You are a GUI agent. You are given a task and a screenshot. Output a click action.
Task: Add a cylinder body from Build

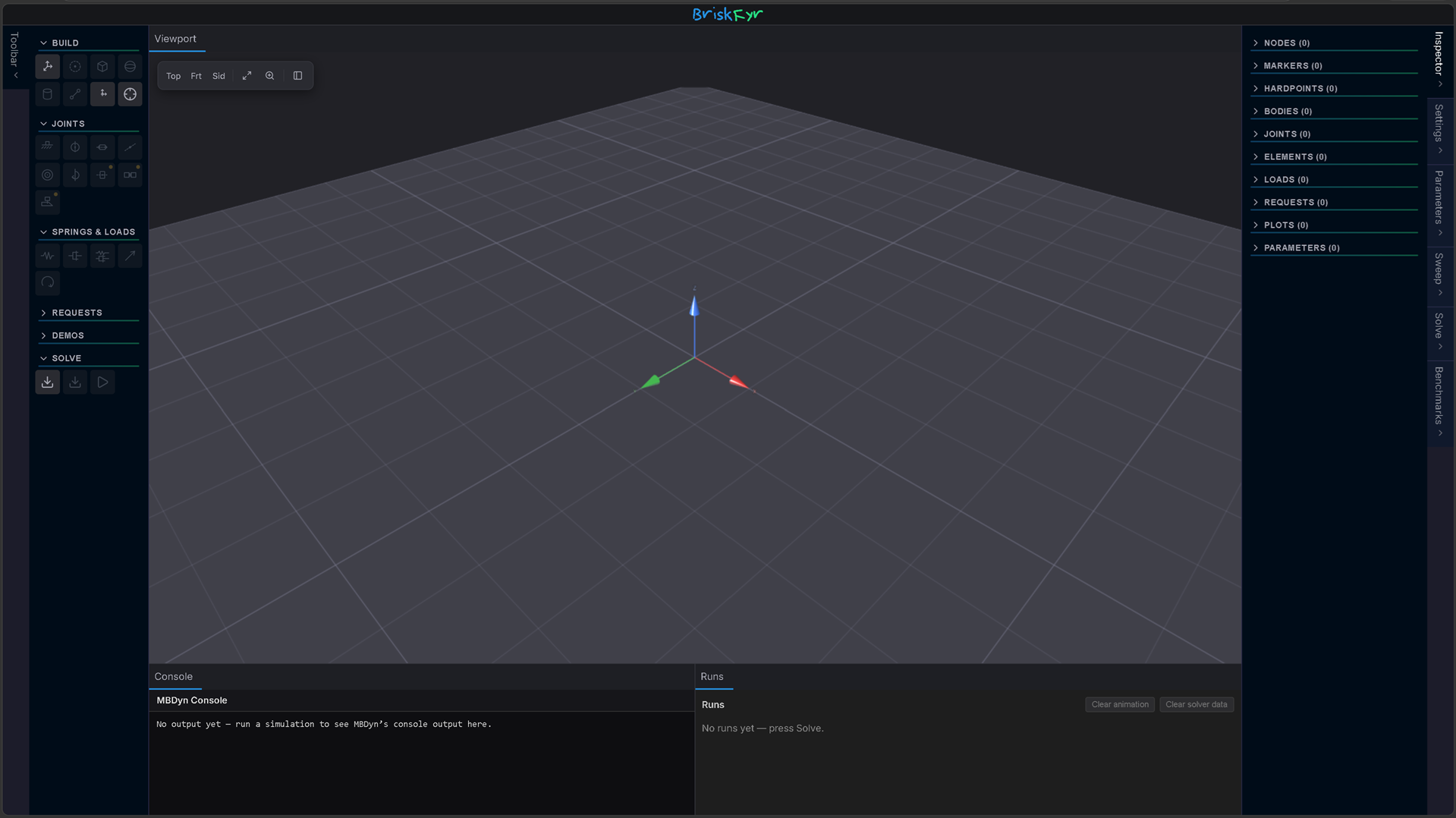[x=47, y=94]
